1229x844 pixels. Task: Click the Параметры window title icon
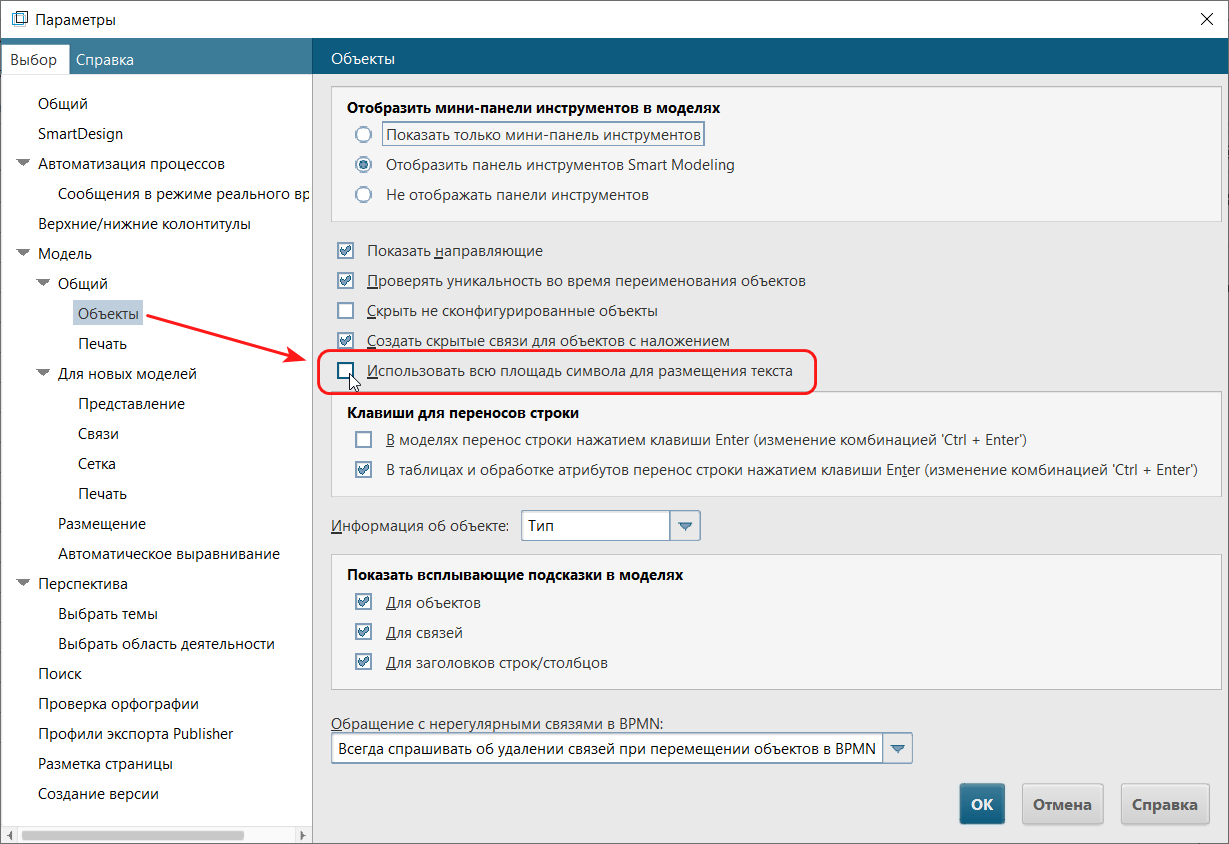click(x=19, y=19)
